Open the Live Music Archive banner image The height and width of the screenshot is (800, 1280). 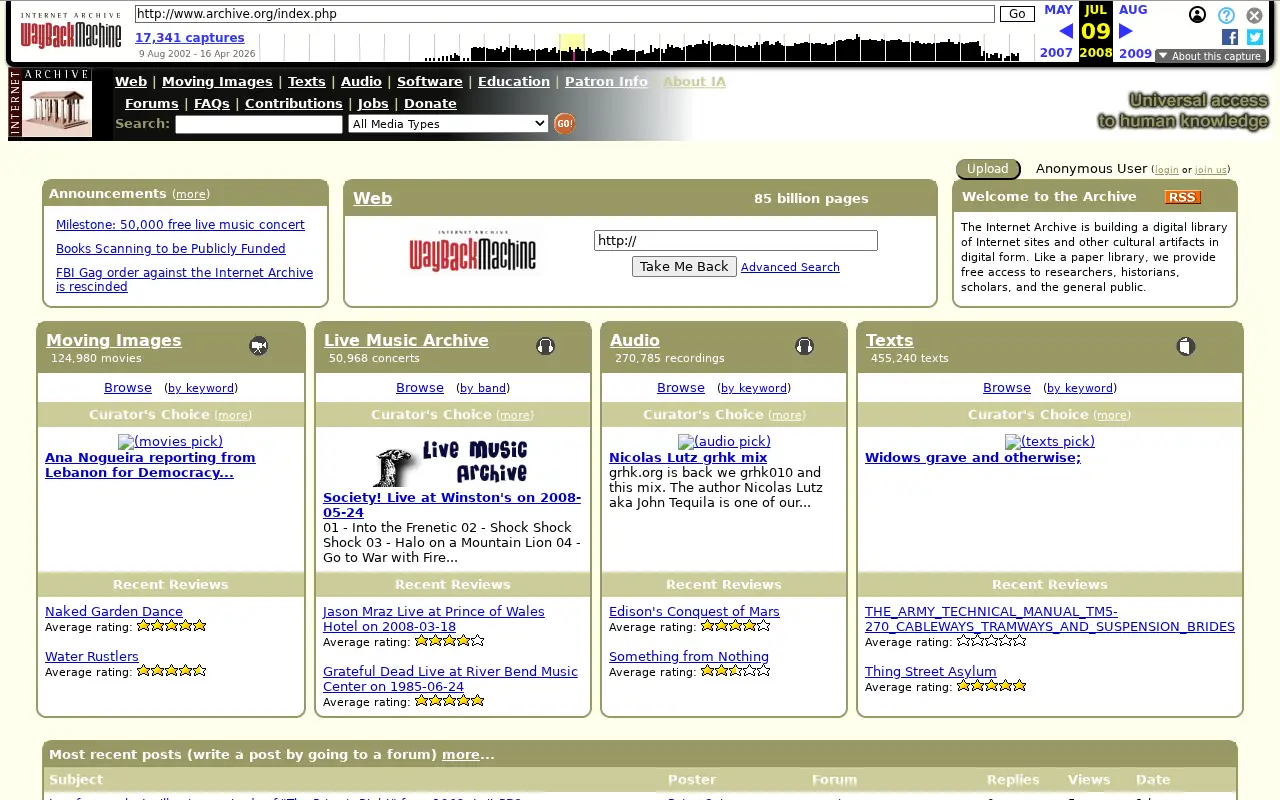click(452, 462)
